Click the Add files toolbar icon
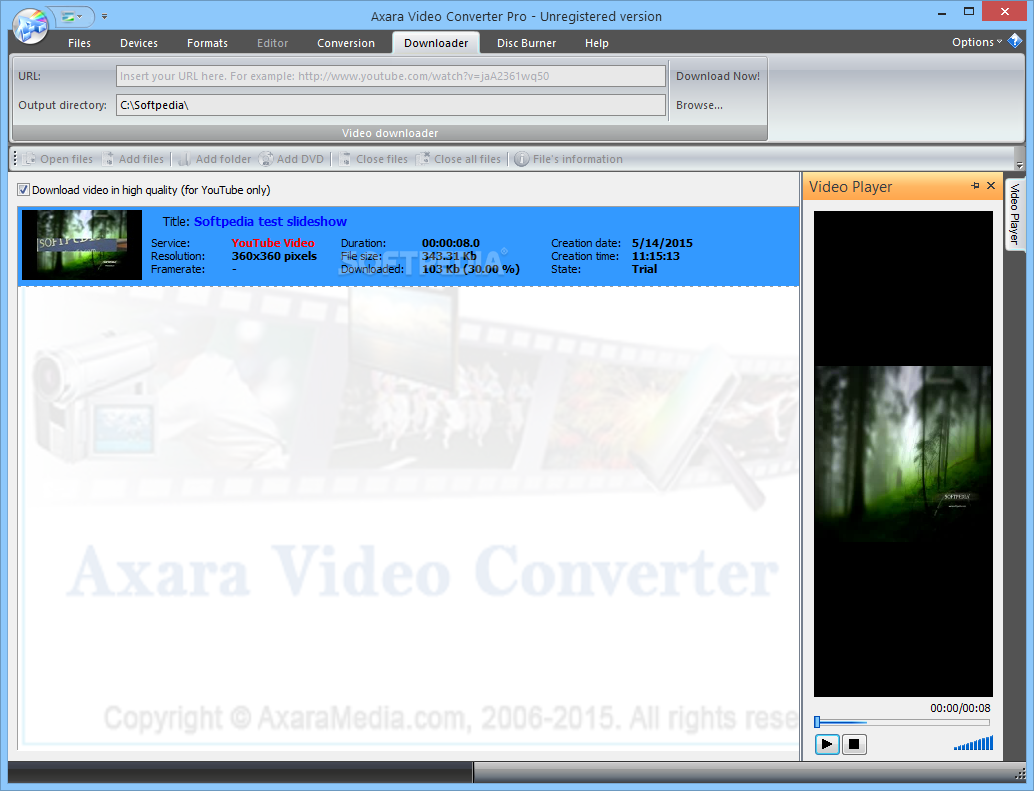The image size is (1034, 791). pyautogui.click(x=109, y=159)
